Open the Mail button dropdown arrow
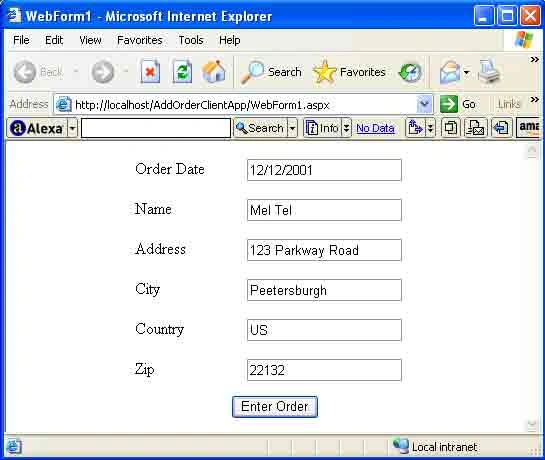The image size is (545, 460). (466, 72)
